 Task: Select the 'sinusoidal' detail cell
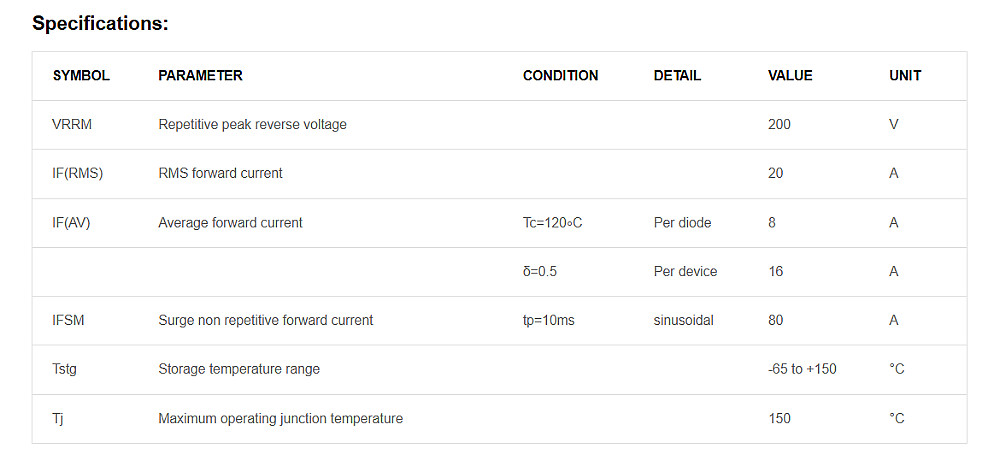coord(683,321)
